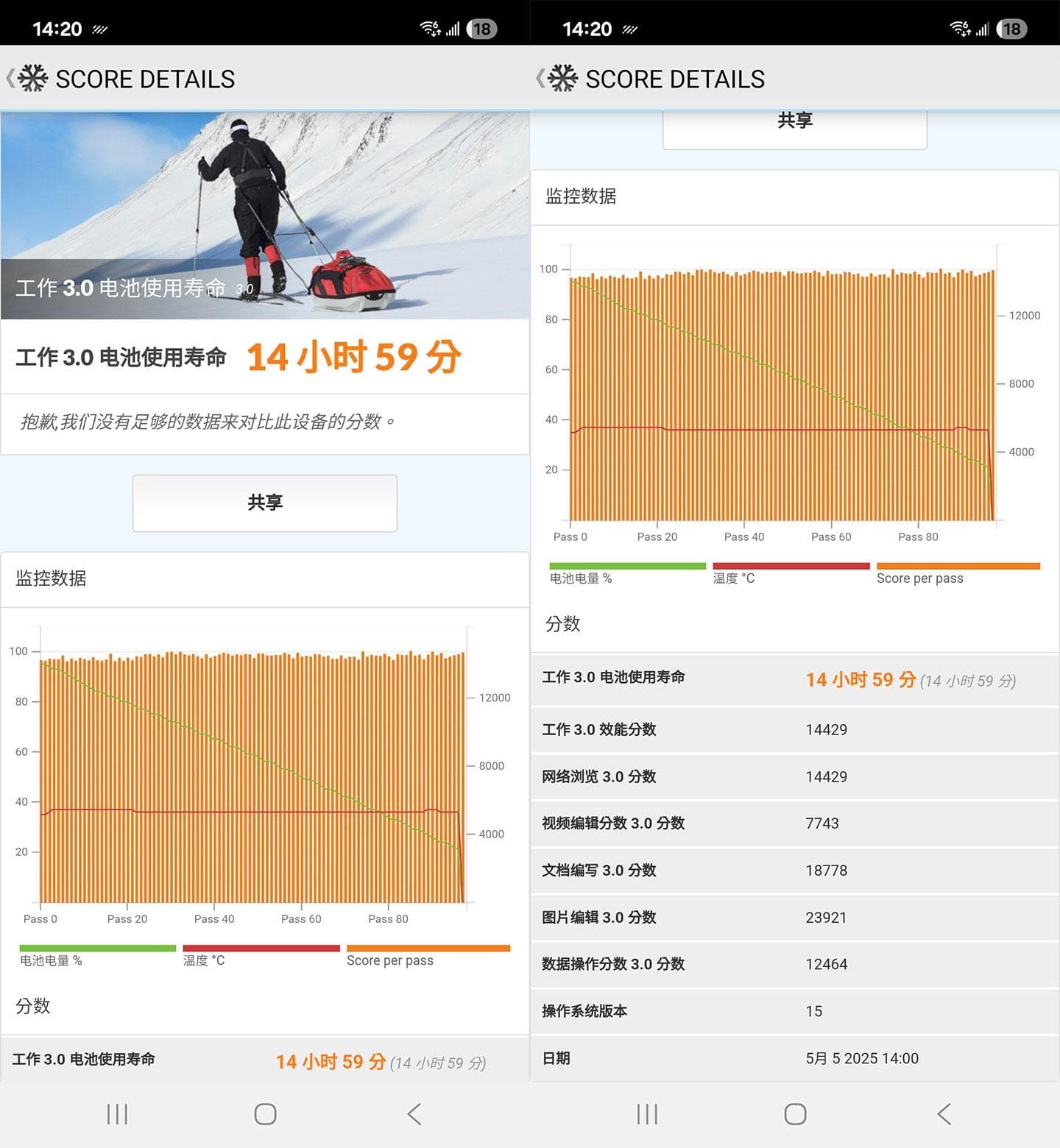Tap the 操作系统版本 row showing 15

[795, 1011]
